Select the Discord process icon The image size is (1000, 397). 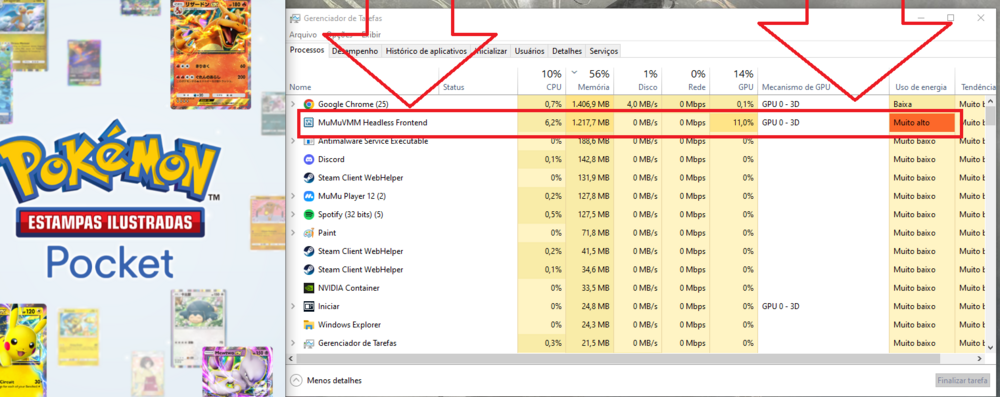tap(309, 159)
